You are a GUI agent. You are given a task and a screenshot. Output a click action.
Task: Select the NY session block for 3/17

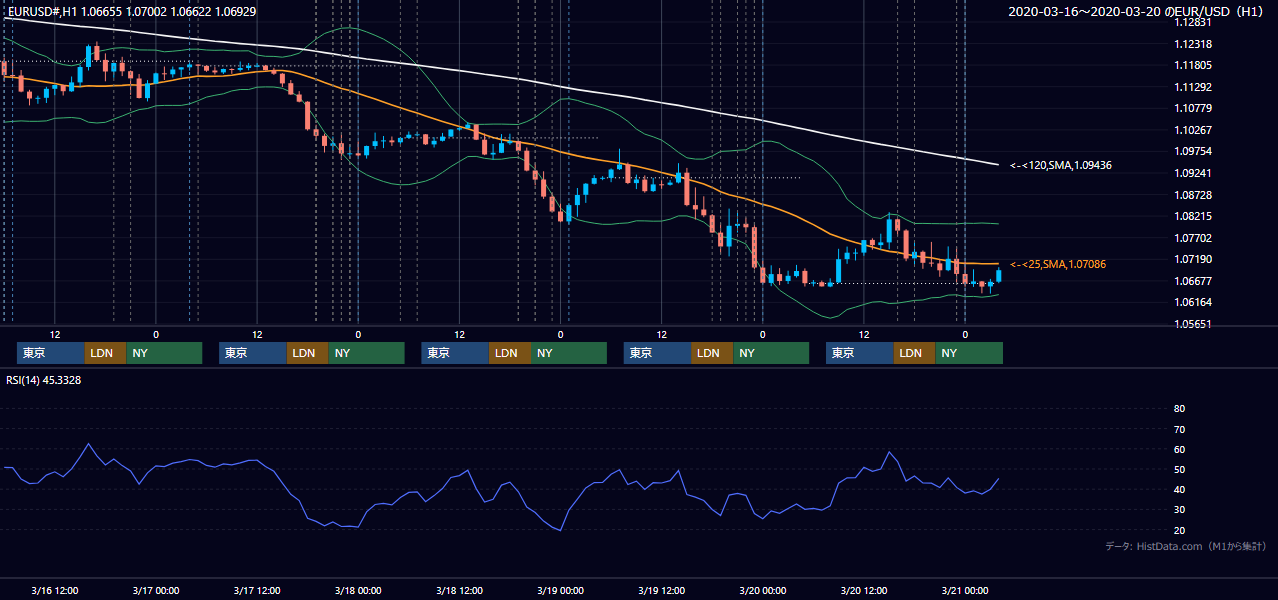pyautogui.click(x=366, y=353)
